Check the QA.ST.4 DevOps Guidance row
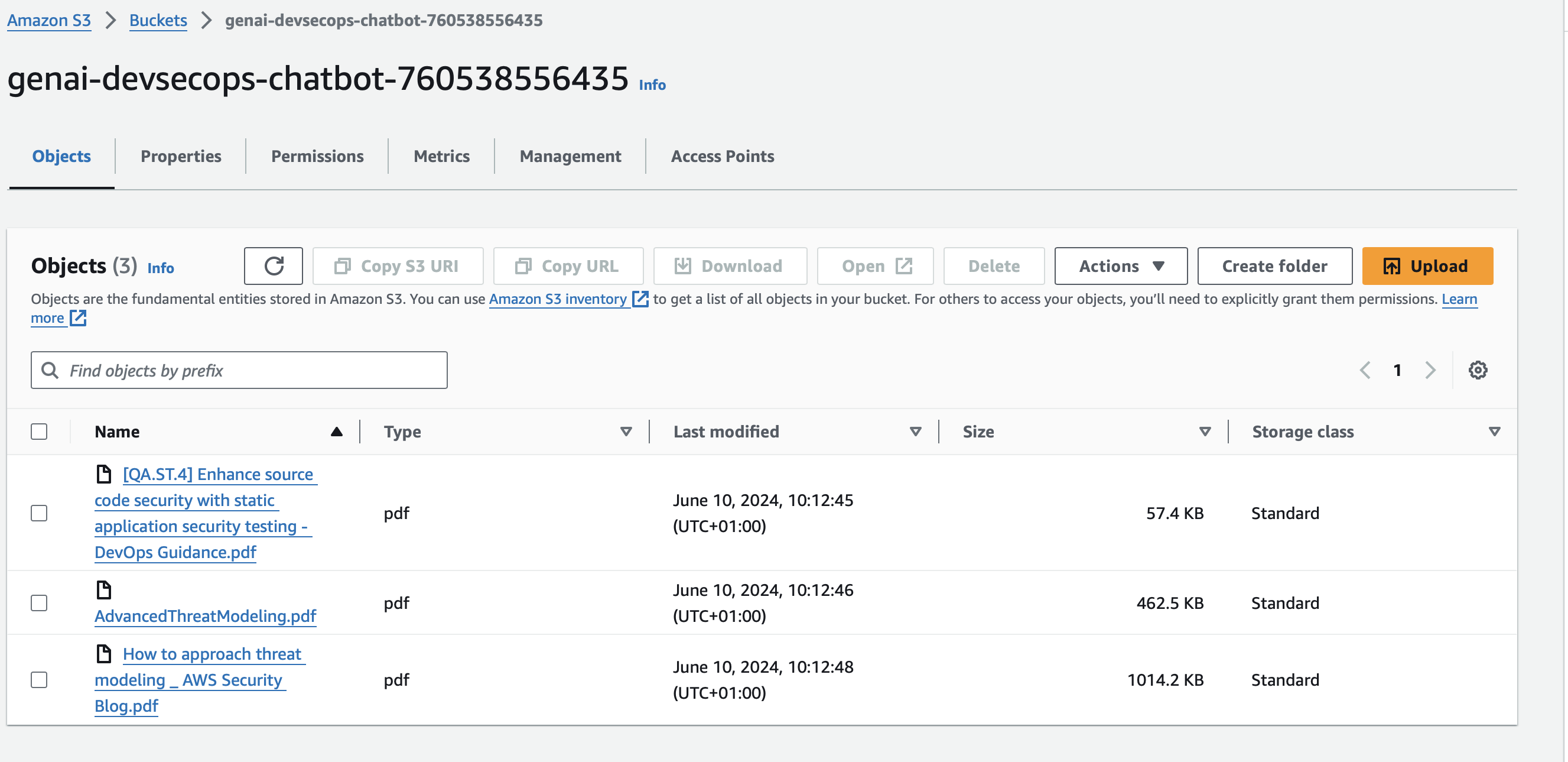 tap(39, 513)
